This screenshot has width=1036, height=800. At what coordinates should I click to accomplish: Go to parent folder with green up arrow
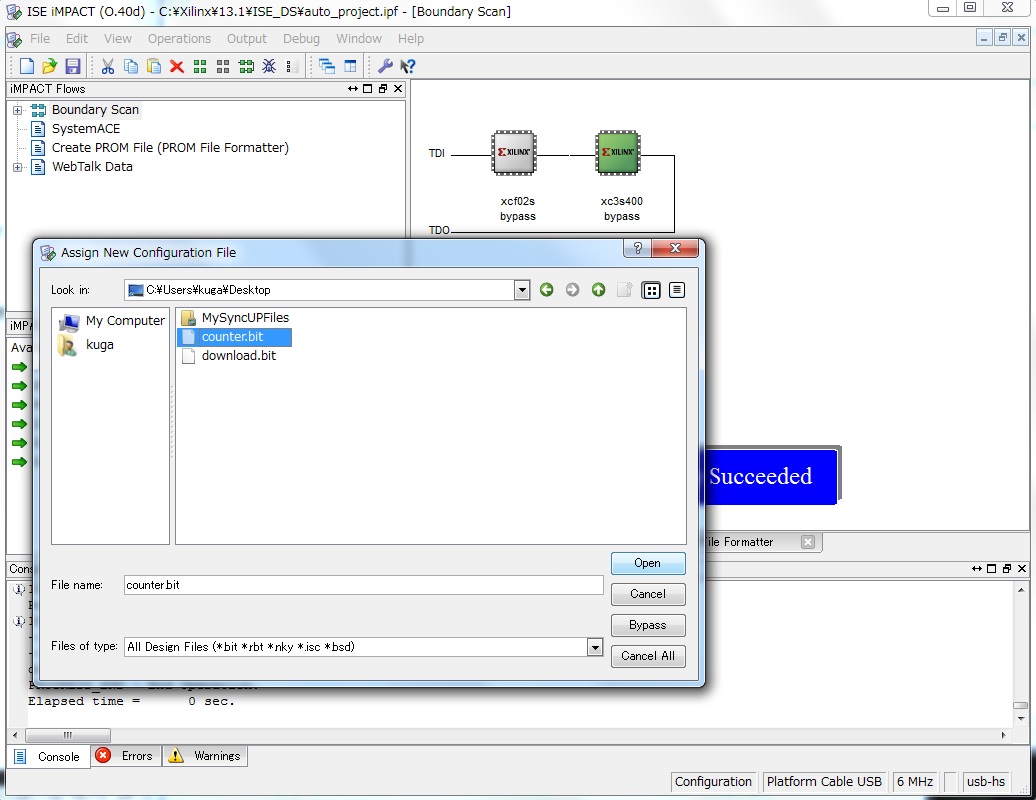599,289
